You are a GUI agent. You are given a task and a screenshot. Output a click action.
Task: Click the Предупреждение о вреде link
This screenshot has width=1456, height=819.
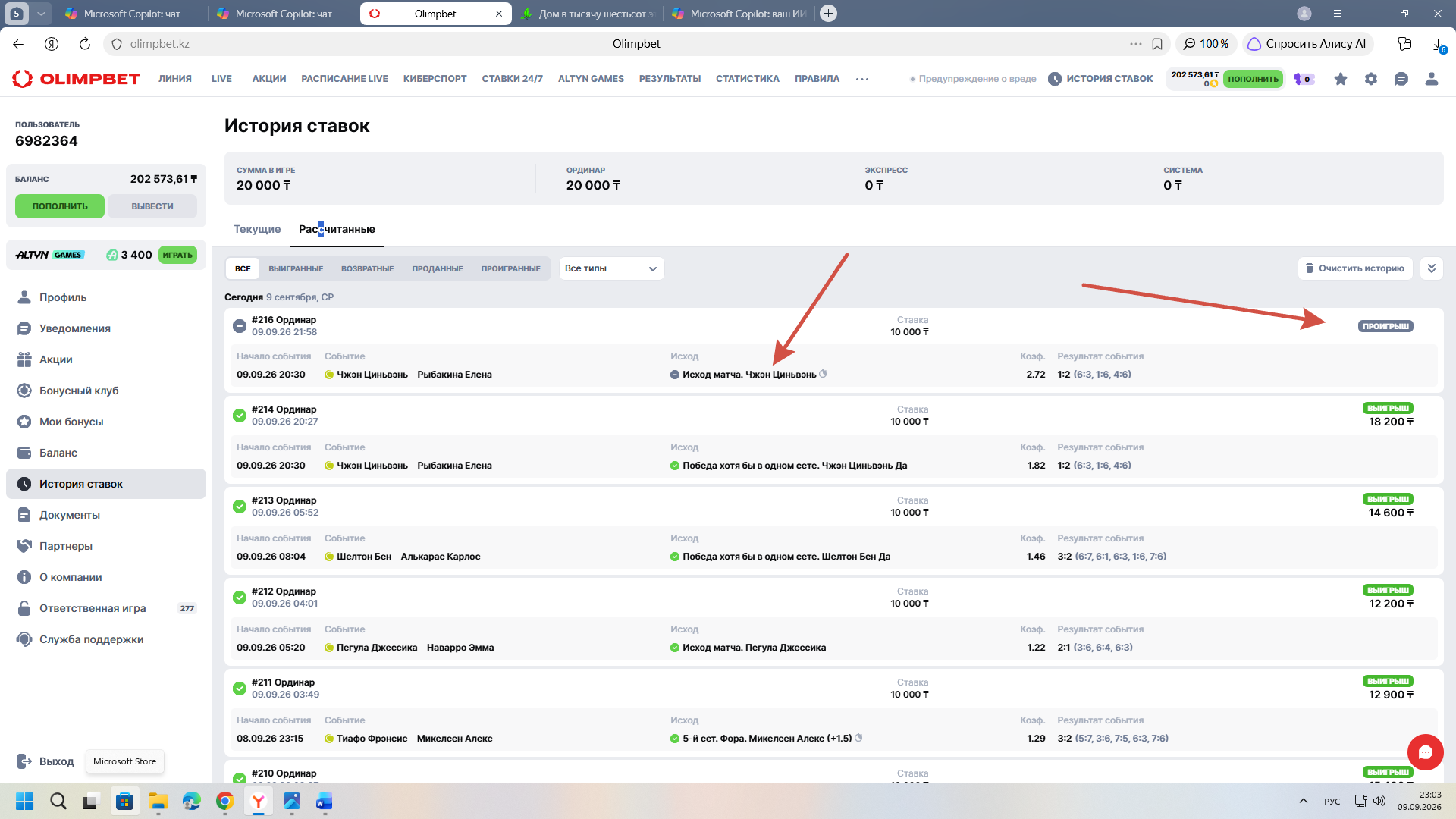pos(974,79)
